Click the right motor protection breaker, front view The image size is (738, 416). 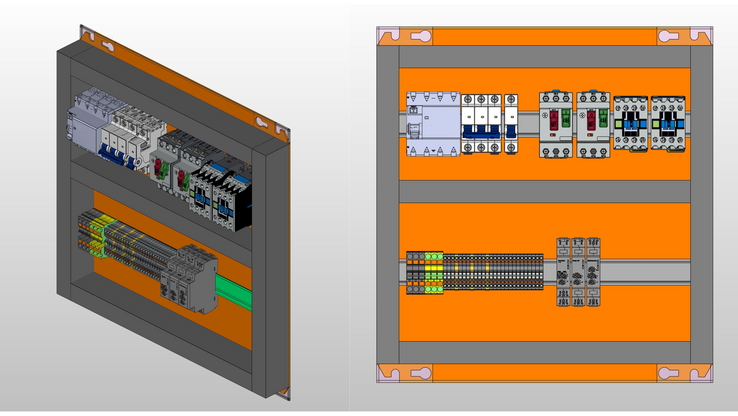pyautogui.click(x=593, y=125)
